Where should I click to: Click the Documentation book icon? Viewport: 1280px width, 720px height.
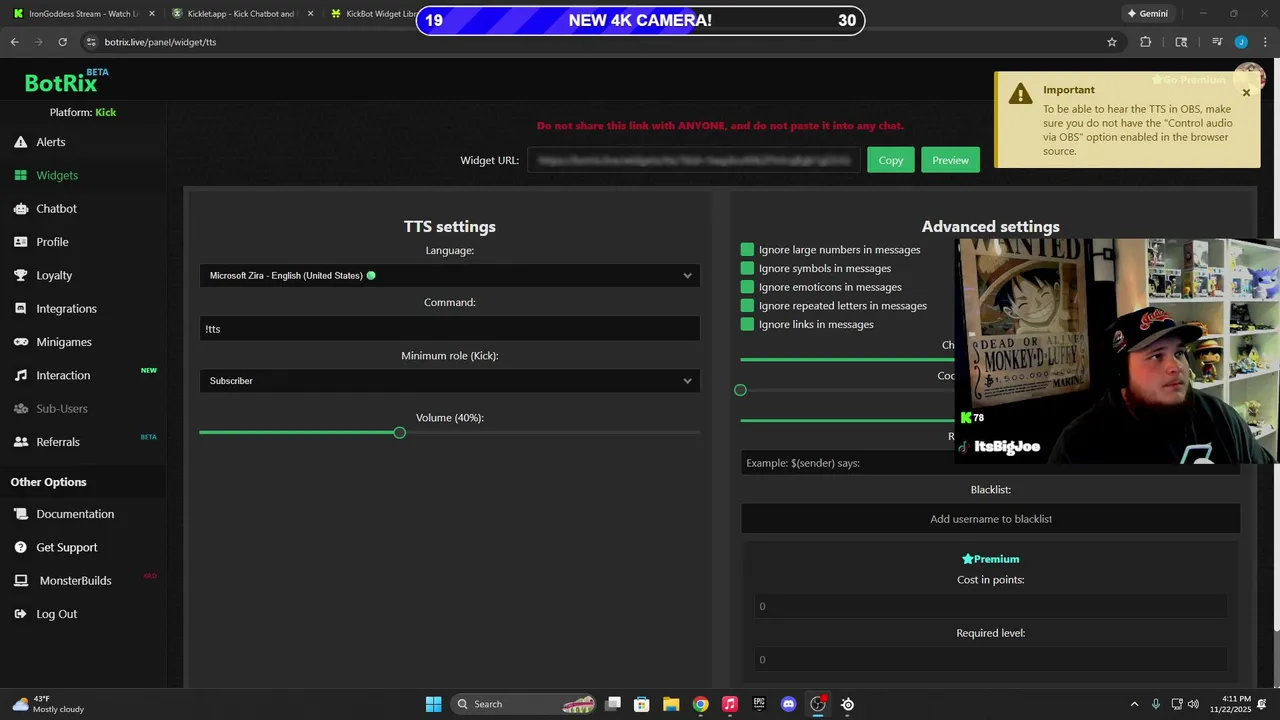(x=20, y=514)
